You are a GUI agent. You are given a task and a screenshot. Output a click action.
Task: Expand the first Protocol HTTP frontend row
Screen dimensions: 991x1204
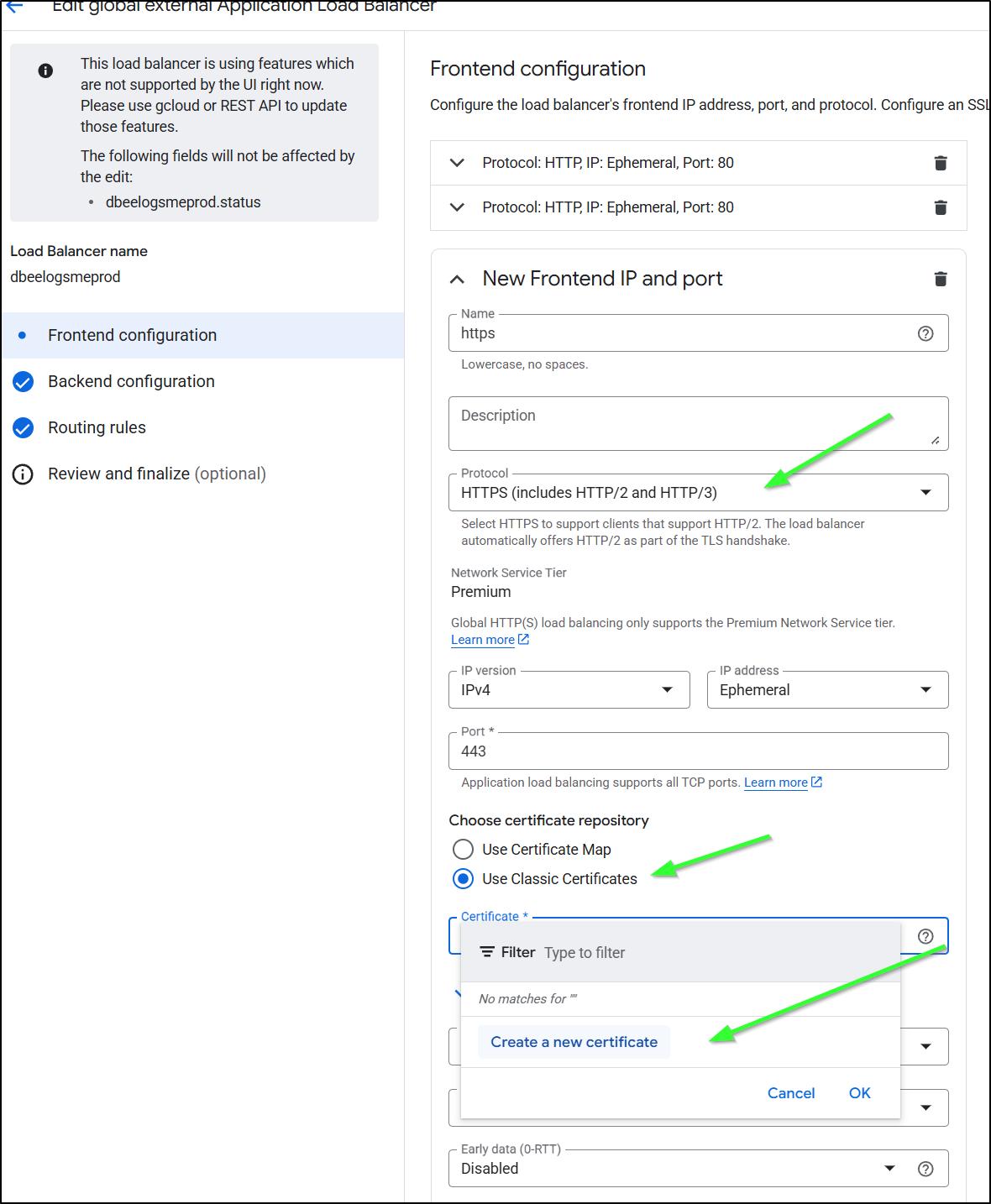pos(457,163)
